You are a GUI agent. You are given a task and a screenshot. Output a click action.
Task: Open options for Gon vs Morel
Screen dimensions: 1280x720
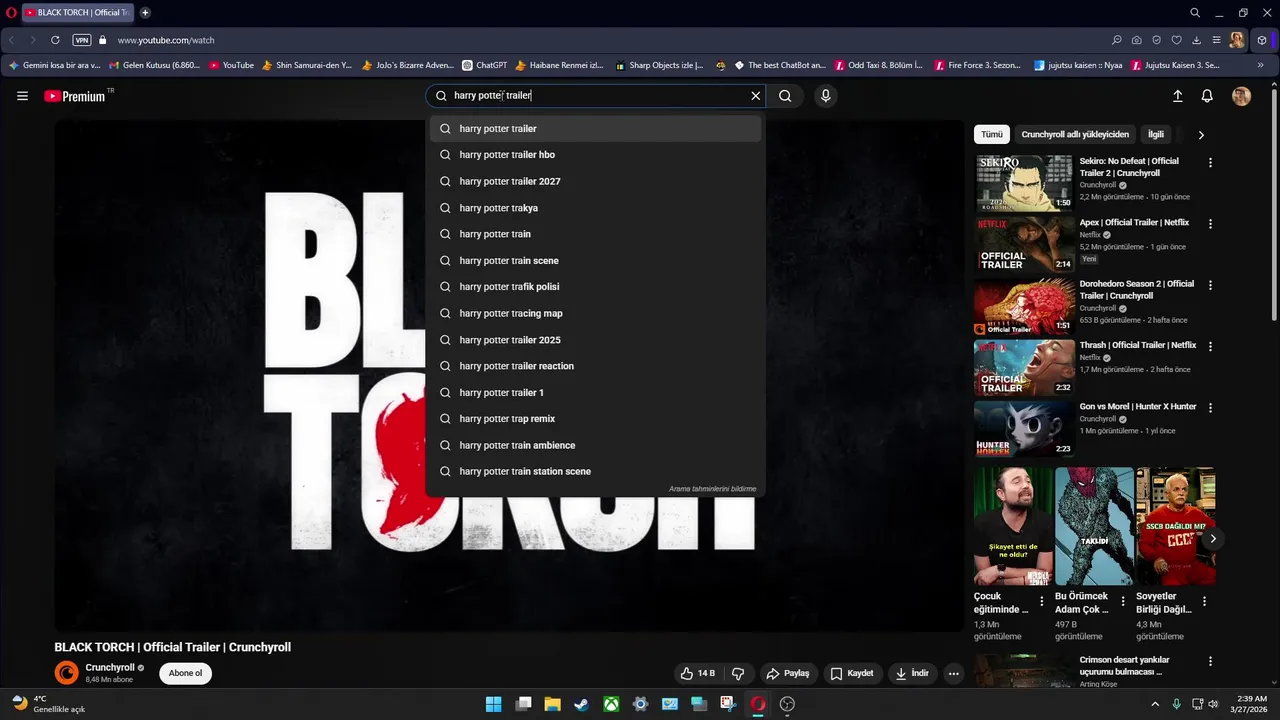click(1210, 408)
